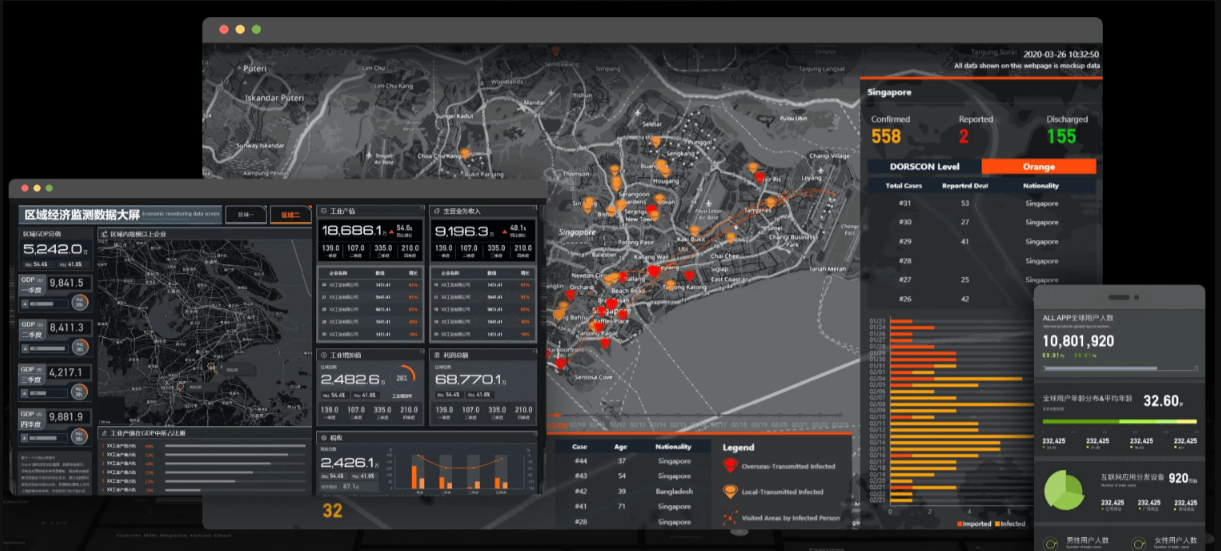This screenshot has width=1221, height=551.
Task: Click the 工业增加值 value 2,482.6
Action: click(348, 380)
